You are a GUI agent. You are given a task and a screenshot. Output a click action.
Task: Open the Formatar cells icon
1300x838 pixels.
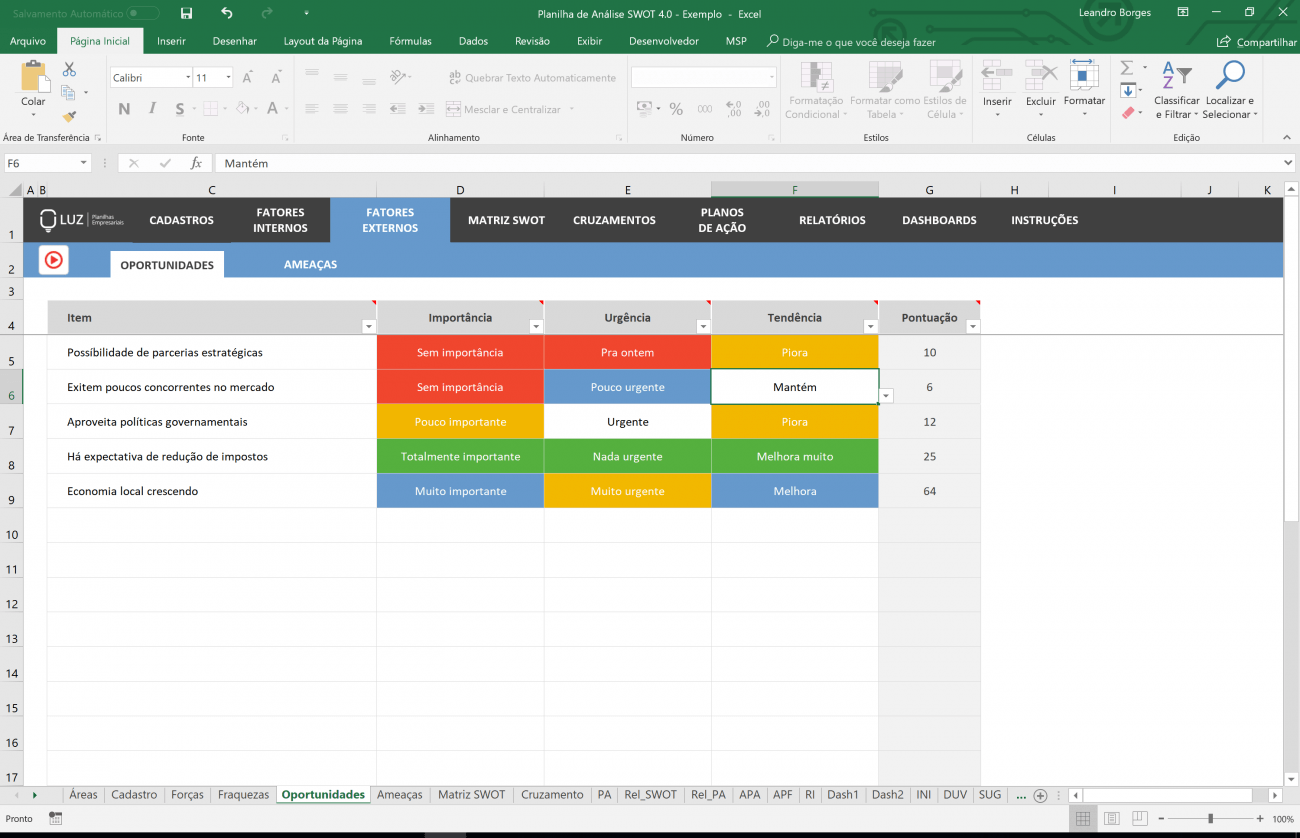pos(1084,78)
